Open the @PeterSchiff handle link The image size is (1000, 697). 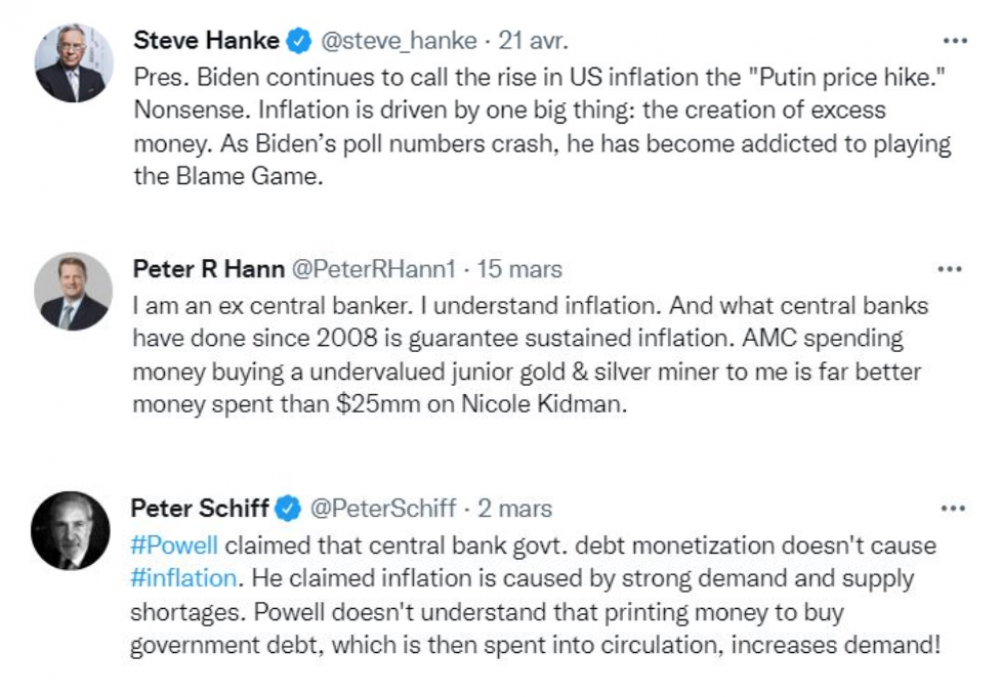pos(384,509)
